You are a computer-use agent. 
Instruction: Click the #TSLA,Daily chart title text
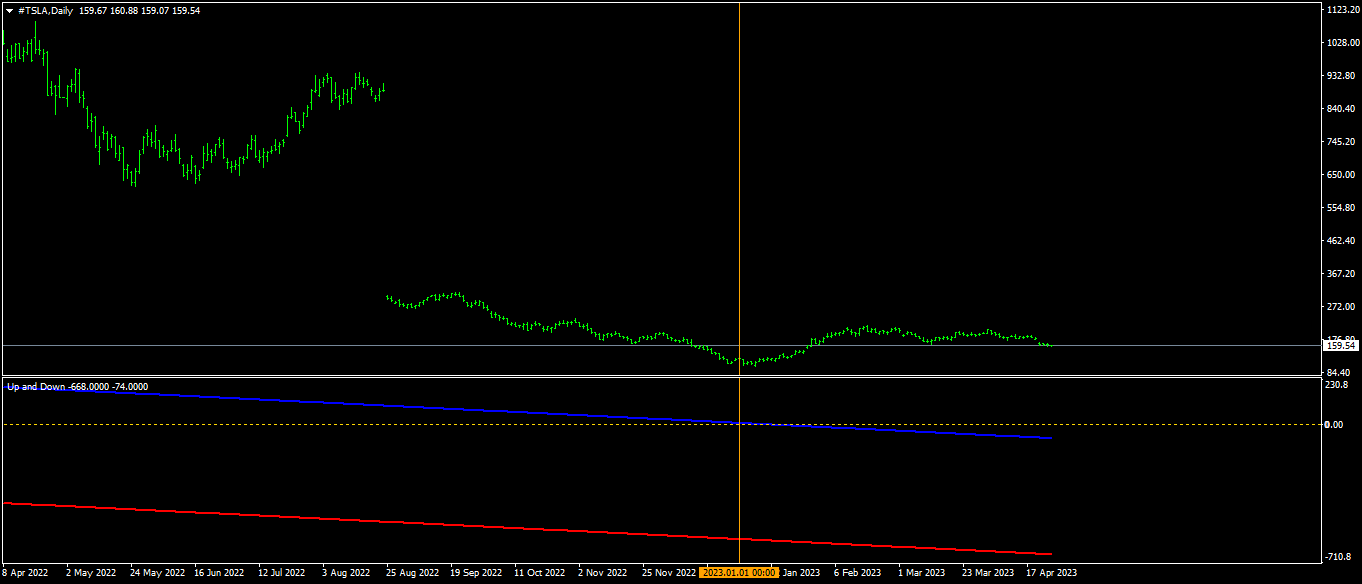tap(46, 10)
